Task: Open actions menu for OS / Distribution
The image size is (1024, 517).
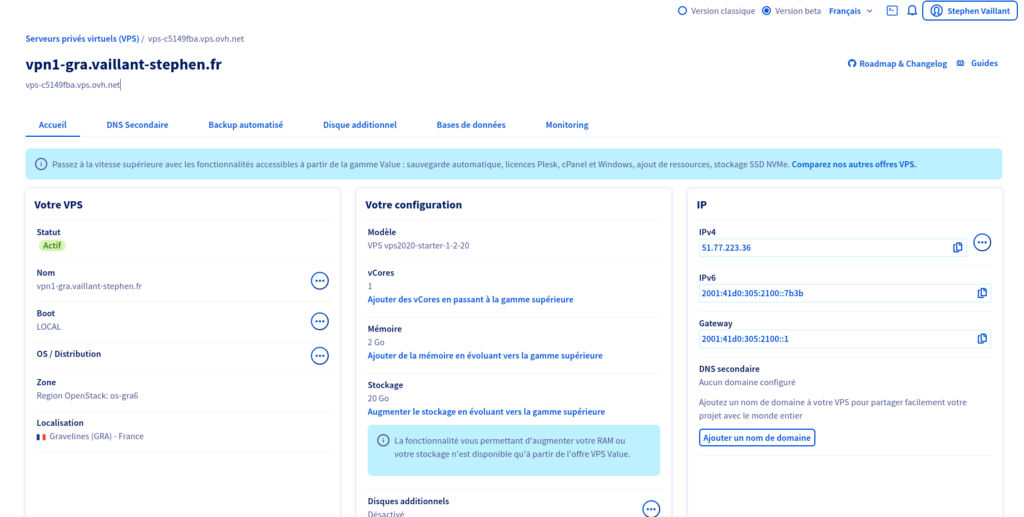Action: [x=320, y=355]
